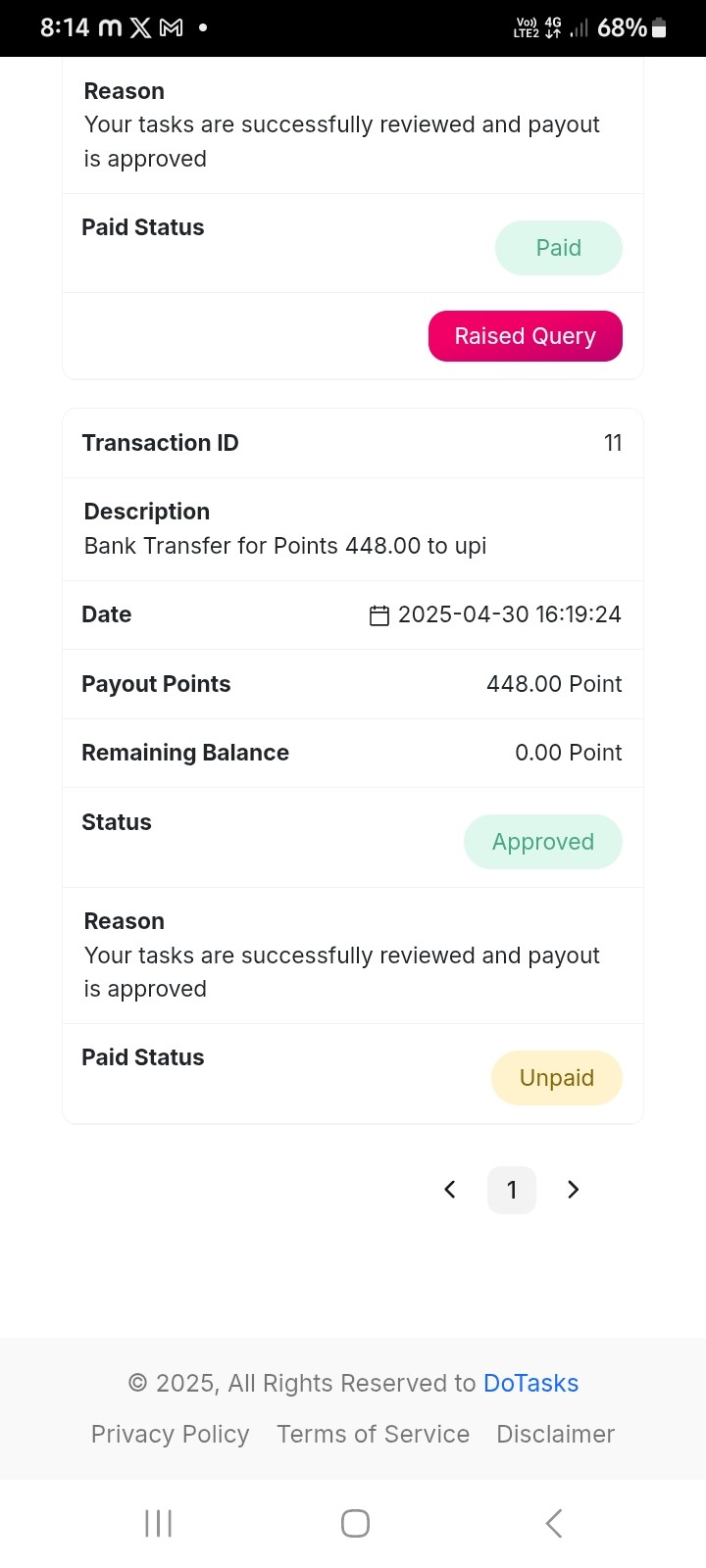Go to next page with right chevron
The height and width of the screenshot is (1568, 706).
coord(574,1190)
